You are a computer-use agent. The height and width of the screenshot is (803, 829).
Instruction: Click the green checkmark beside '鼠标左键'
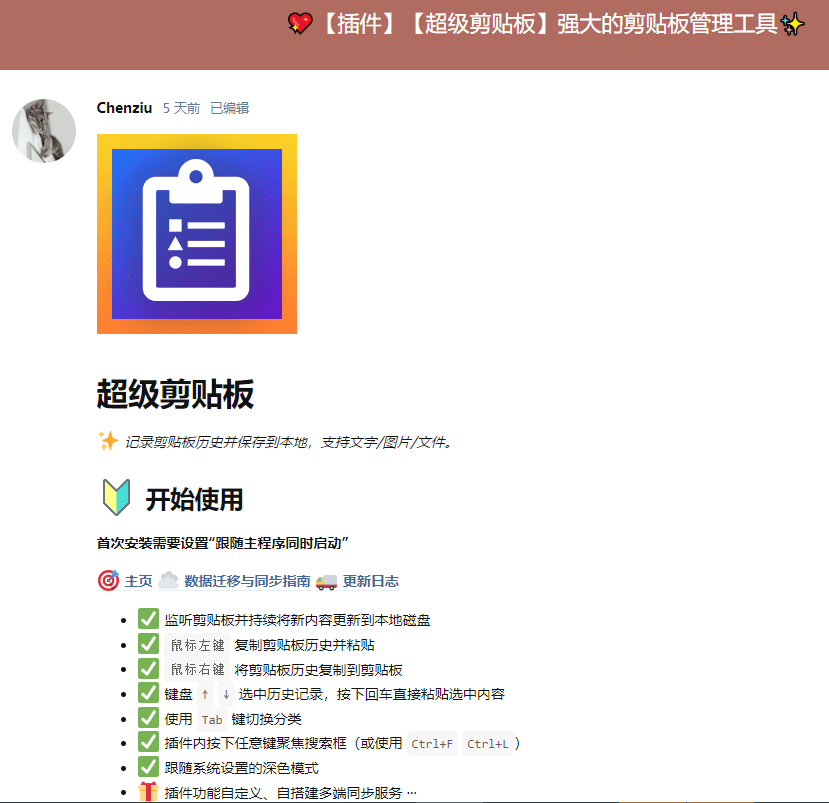148,643
